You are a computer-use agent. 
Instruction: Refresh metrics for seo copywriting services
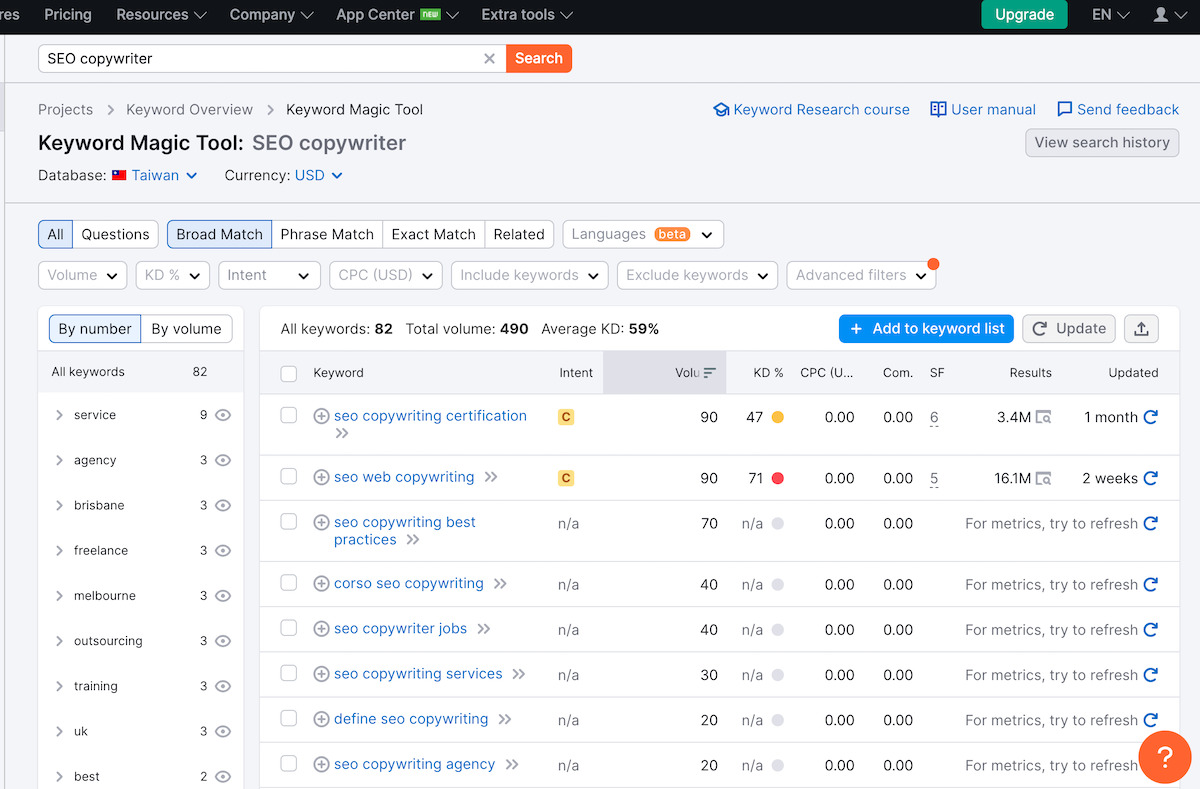tap(1151, 675)
